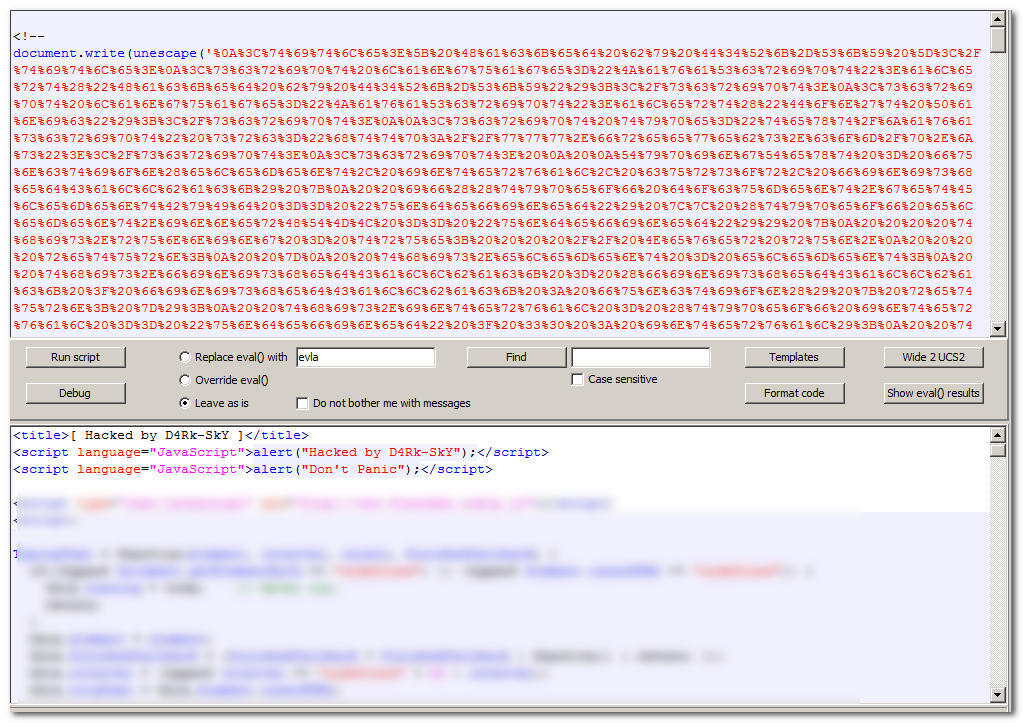1023x723 pixels.
Task: Click the Run script button
Action: click(76, 357)
